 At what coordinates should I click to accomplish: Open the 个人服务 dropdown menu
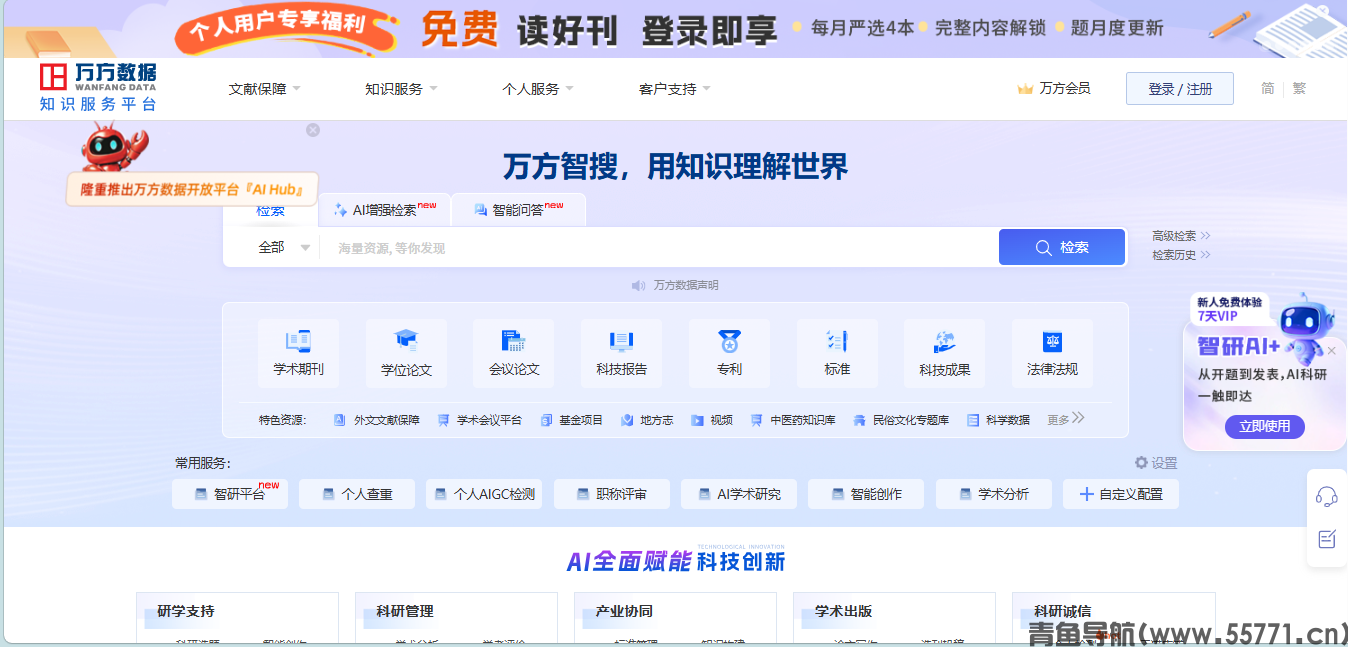[x=538, y=89]
